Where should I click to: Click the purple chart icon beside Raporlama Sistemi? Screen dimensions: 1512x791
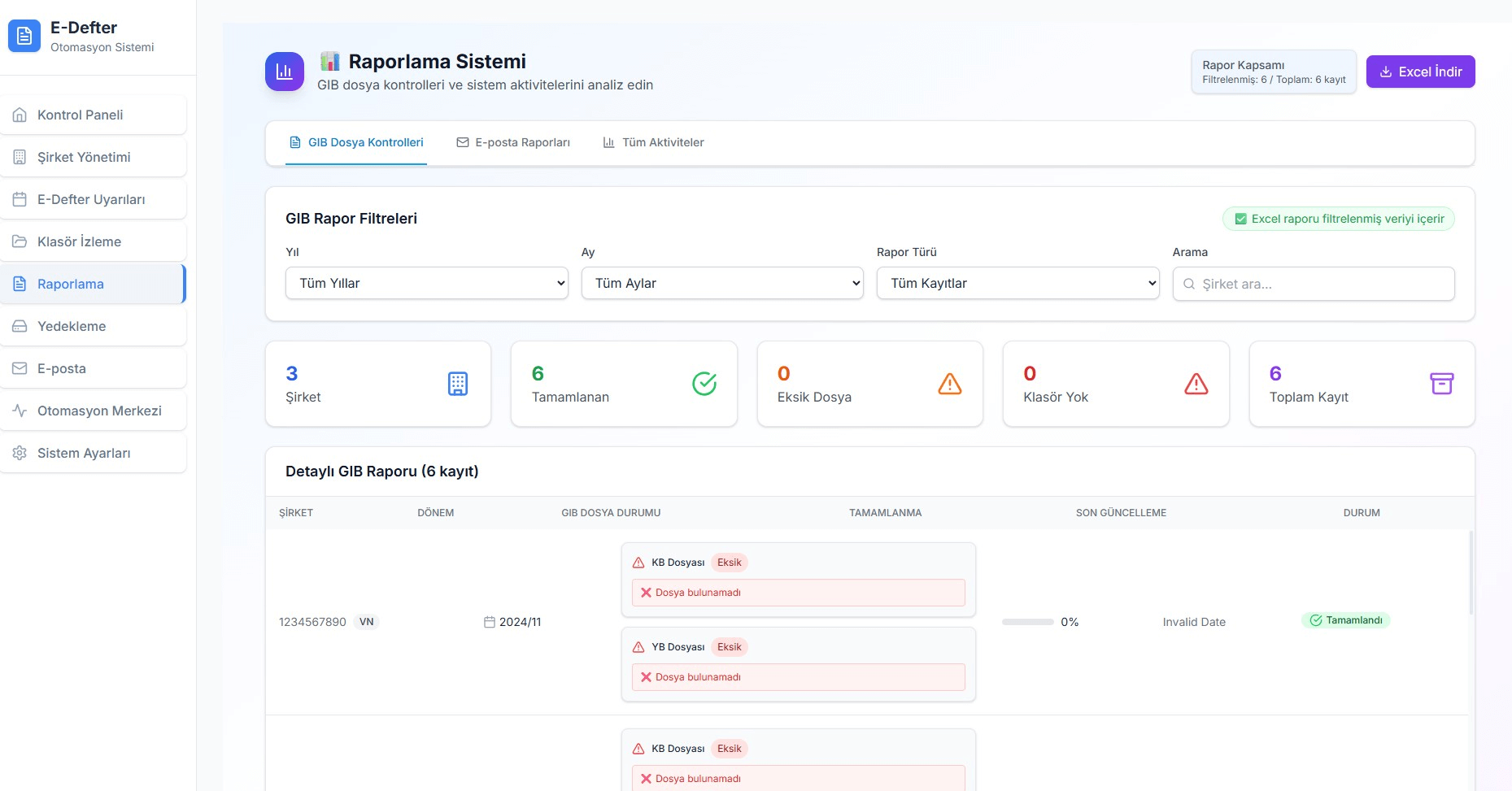(x=285, y=72)
